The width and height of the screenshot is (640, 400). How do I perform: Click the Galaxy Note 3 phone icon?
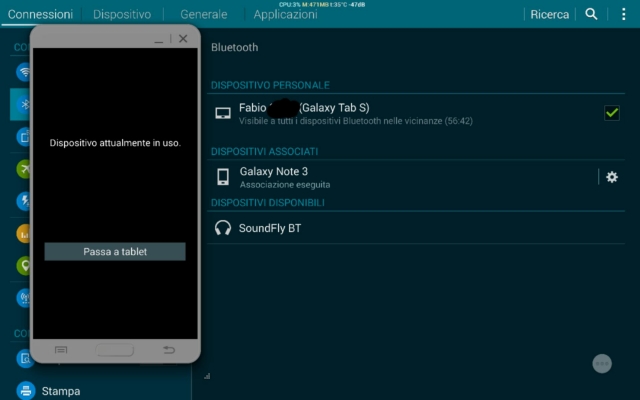click(x=223, y=177)
